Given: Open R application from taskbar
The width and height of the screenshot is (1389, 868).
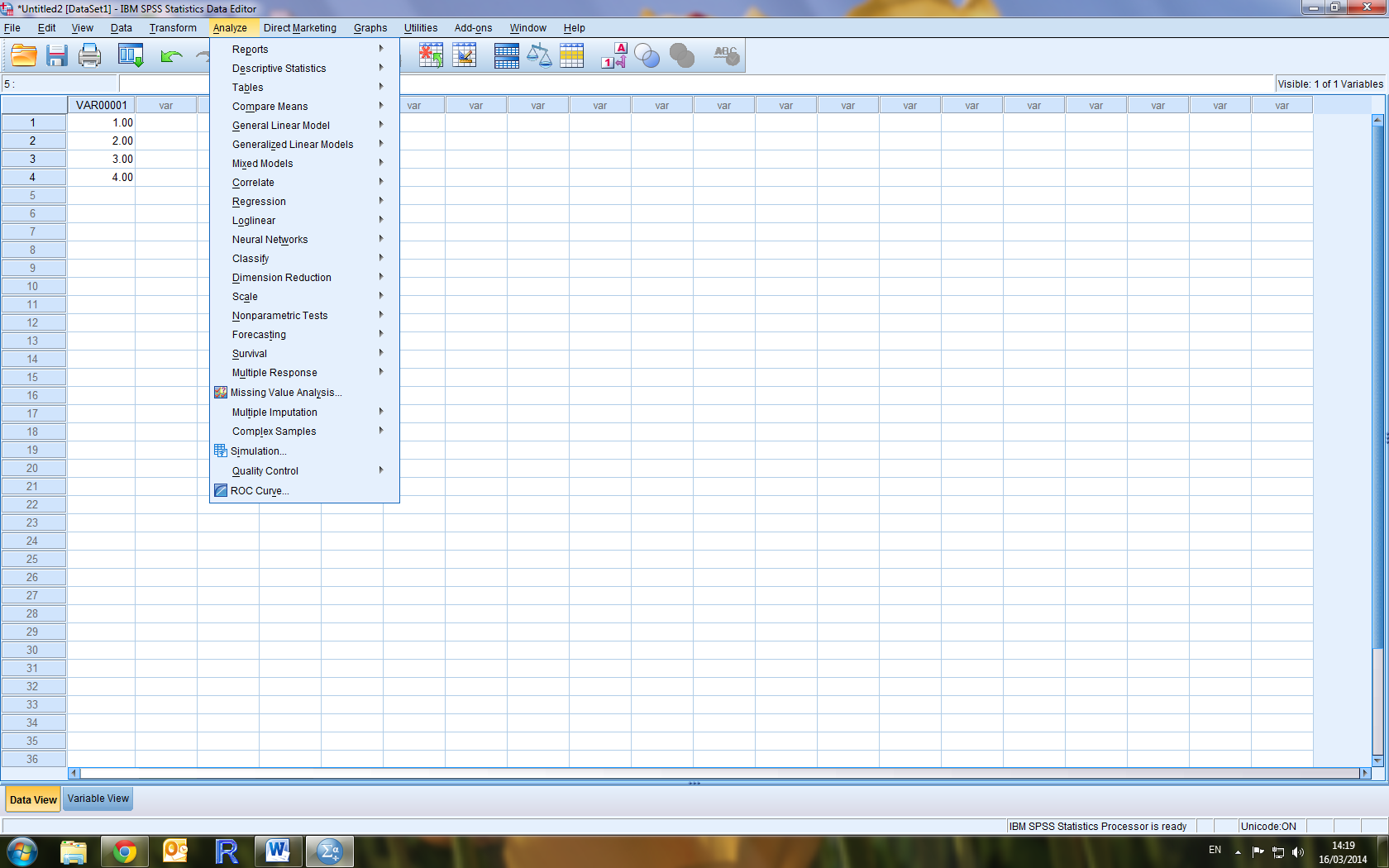Looking at the screenshot, I should pyautogui.click(x=227, y=851).
